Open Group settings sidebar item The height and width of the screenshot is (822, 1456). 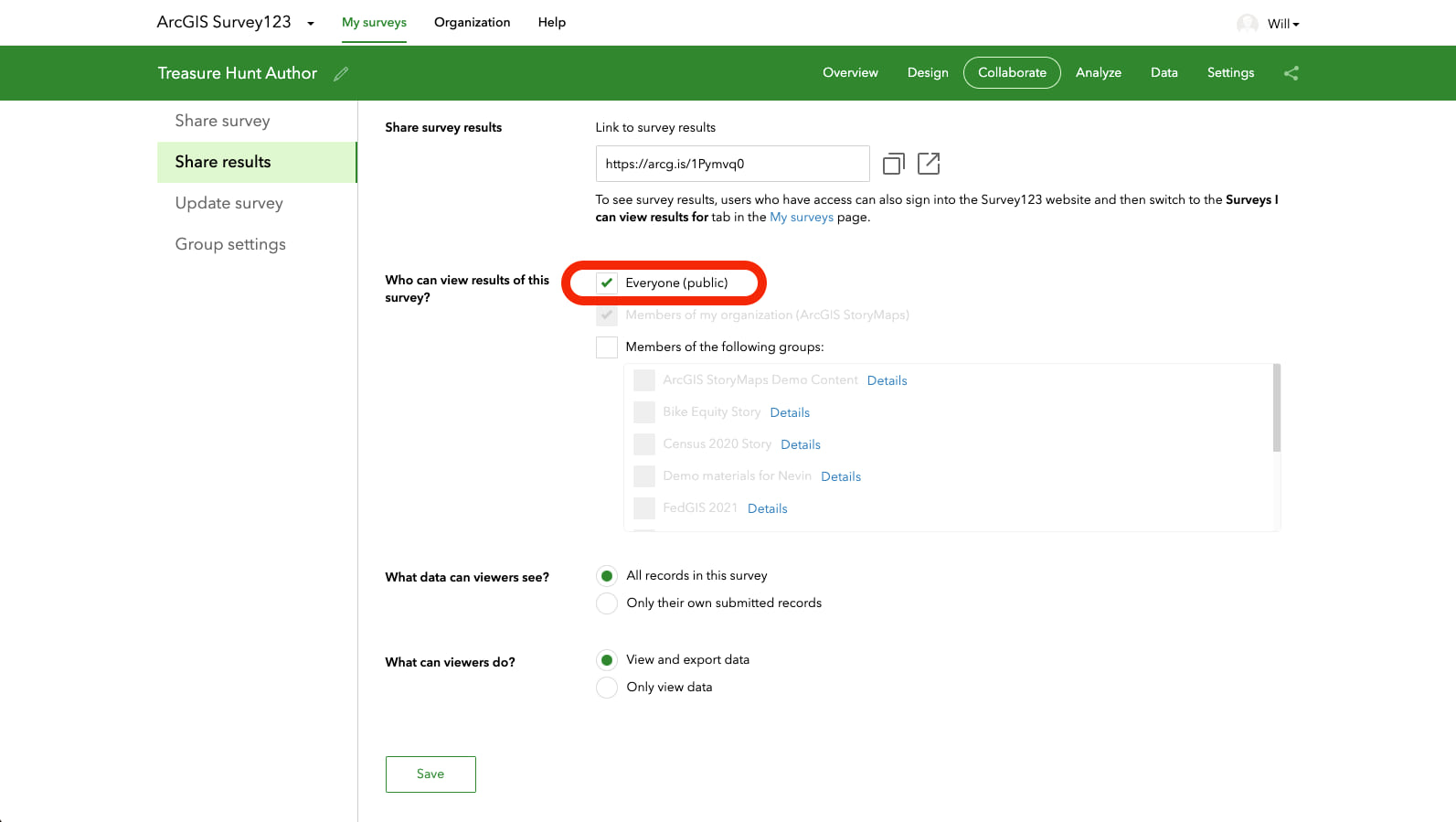257,244
